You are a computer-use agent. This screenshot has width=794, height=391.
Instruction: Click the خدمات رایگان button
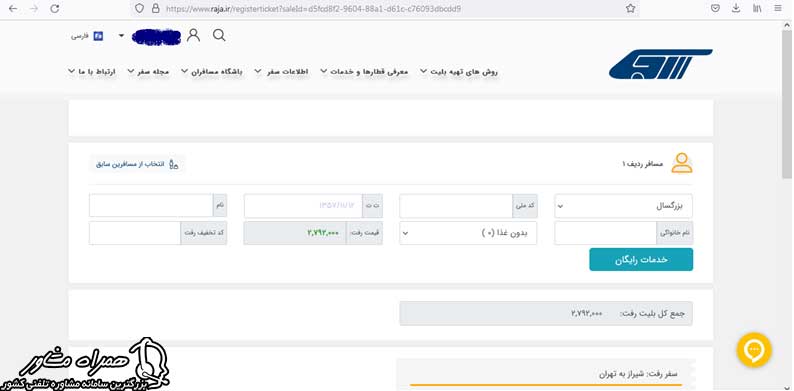point(641,259)
